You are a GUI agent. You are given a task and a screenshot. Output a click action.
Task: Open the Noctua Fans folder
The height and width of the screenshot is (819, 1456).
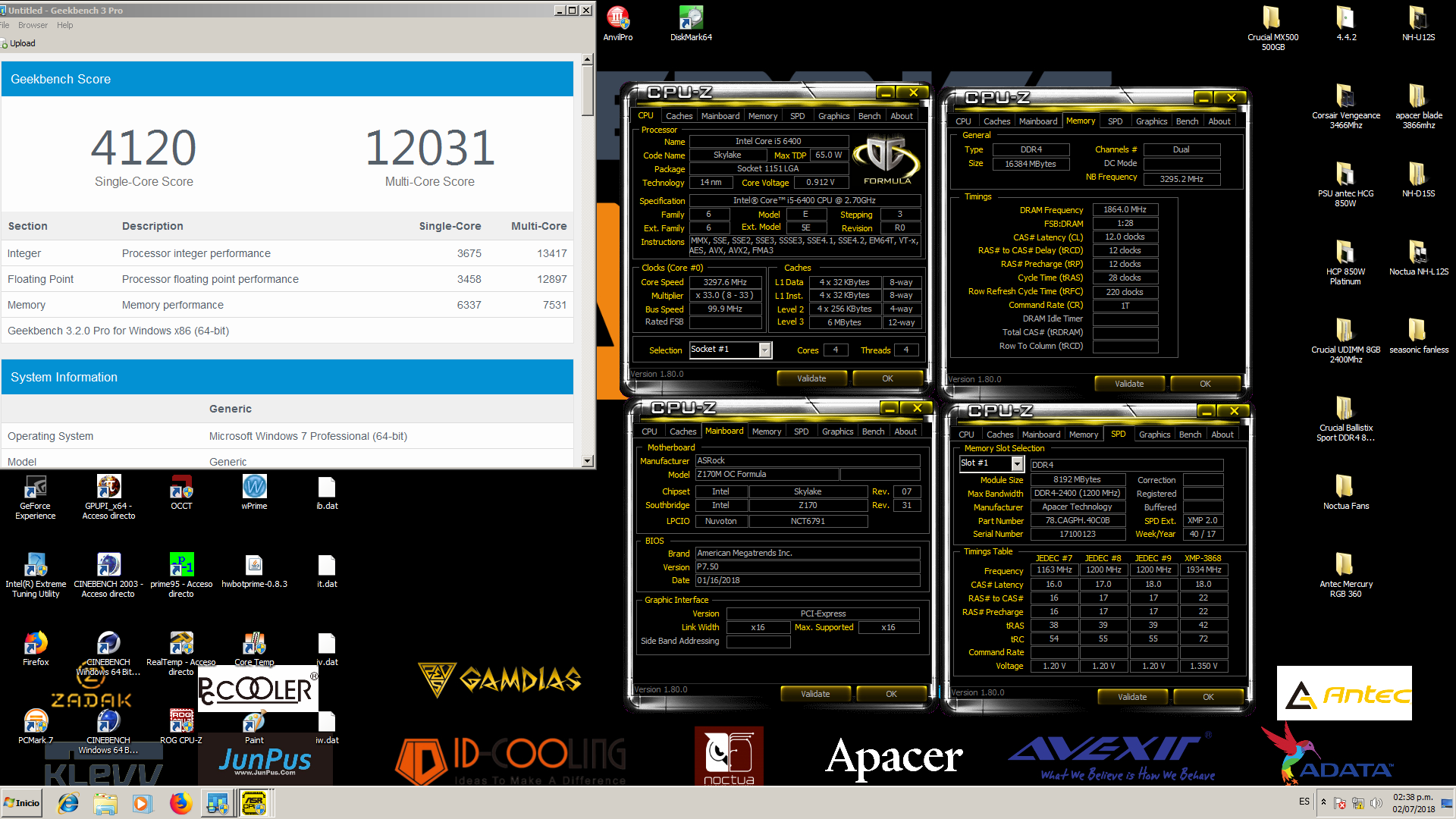coord(1345,492)
